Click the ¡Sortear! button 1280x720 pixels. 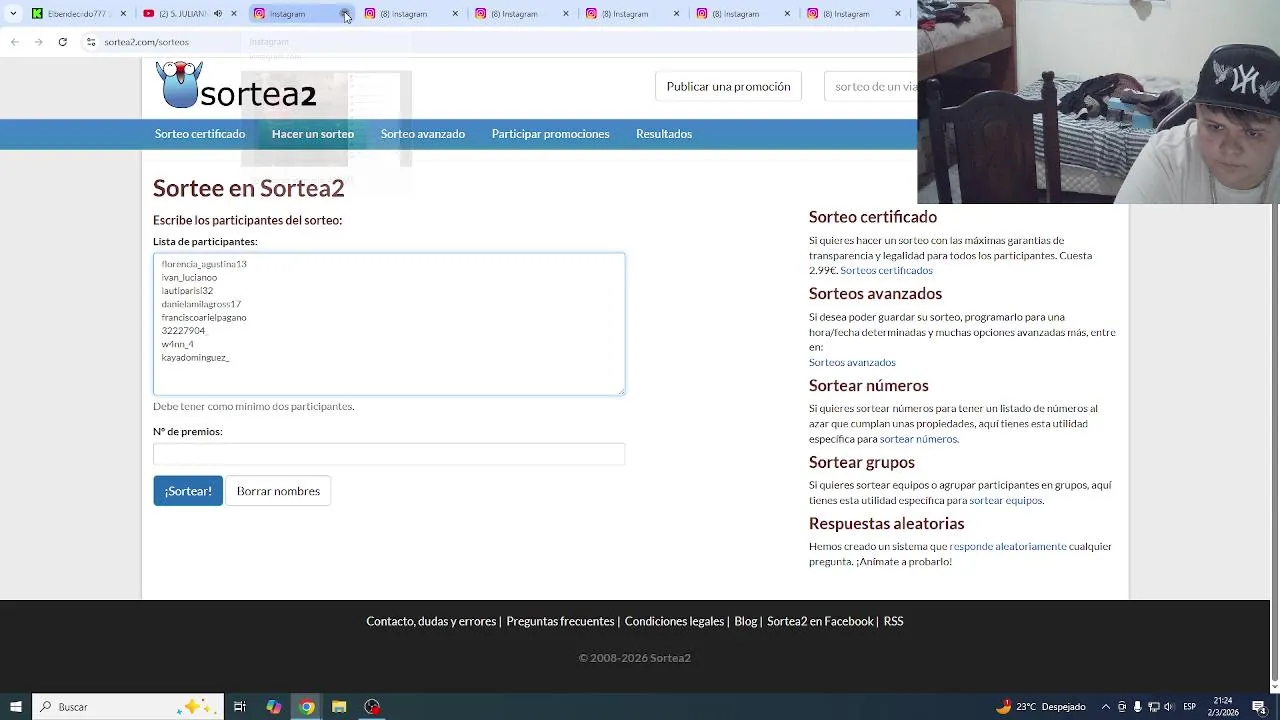click(x=188, y=491)
